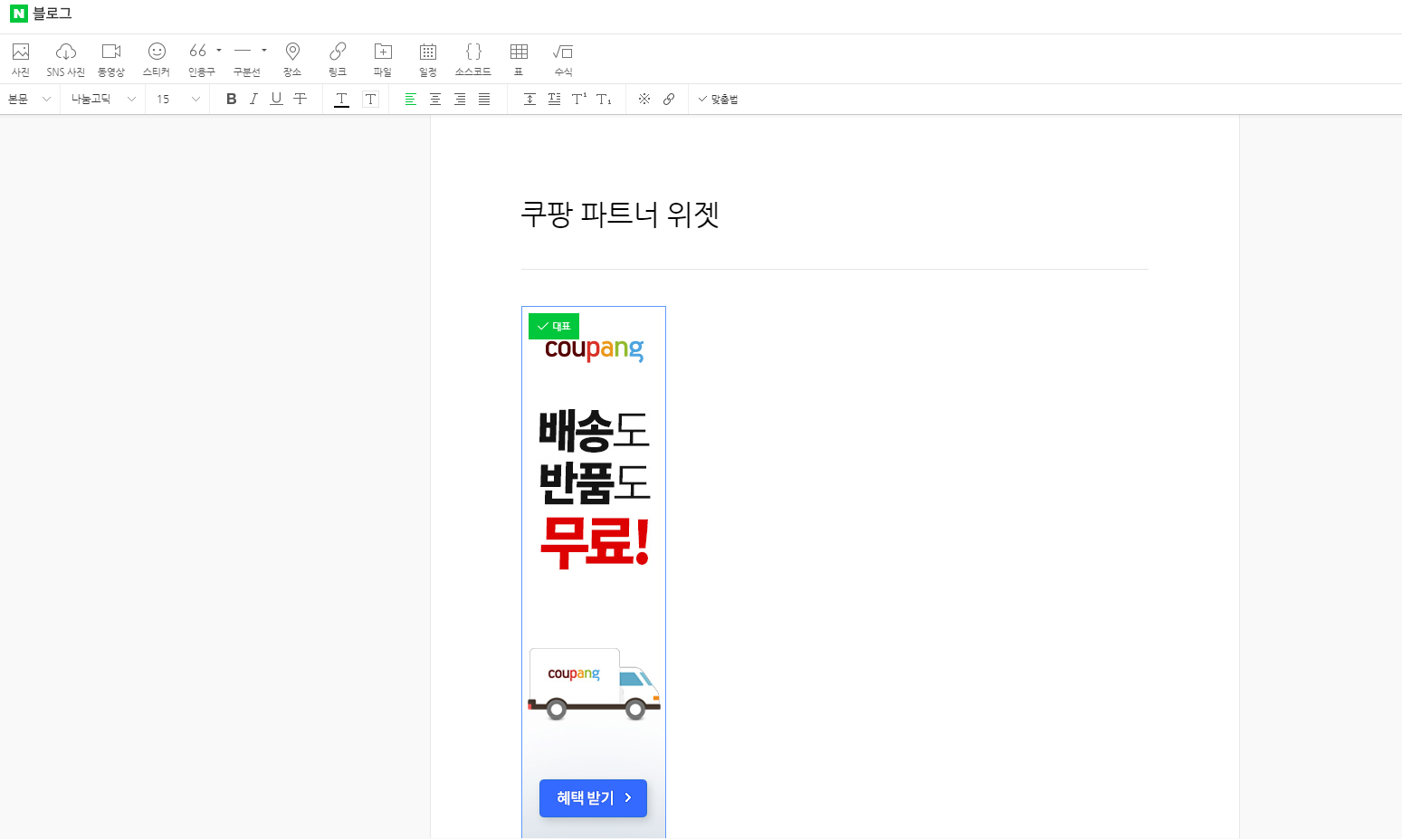Open 나눔고딕 font dropdown

click(103, 100)
